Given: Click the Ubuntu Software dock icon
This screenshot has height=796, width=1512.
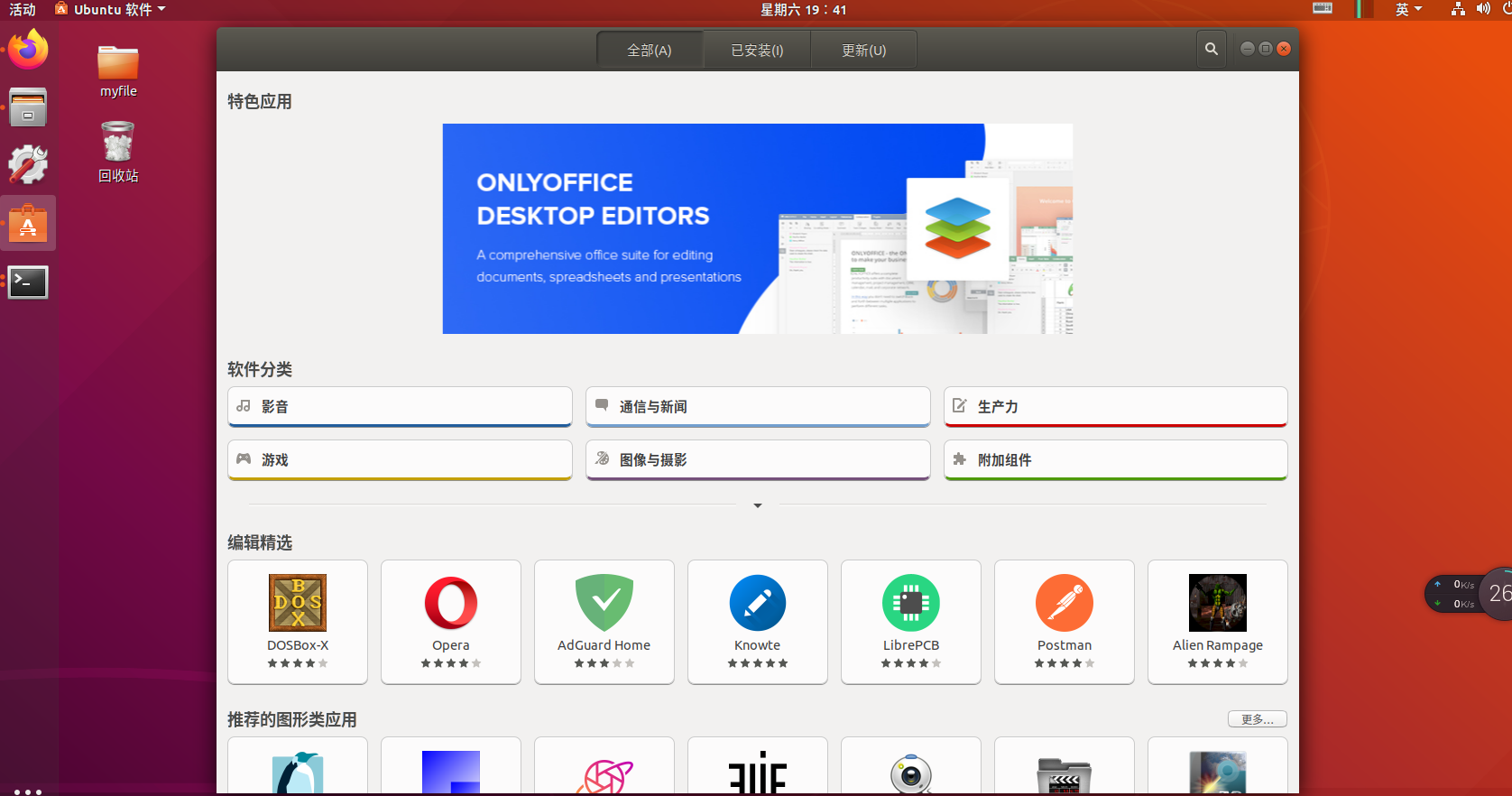Looking at the screenshot, I should [28, 223].
